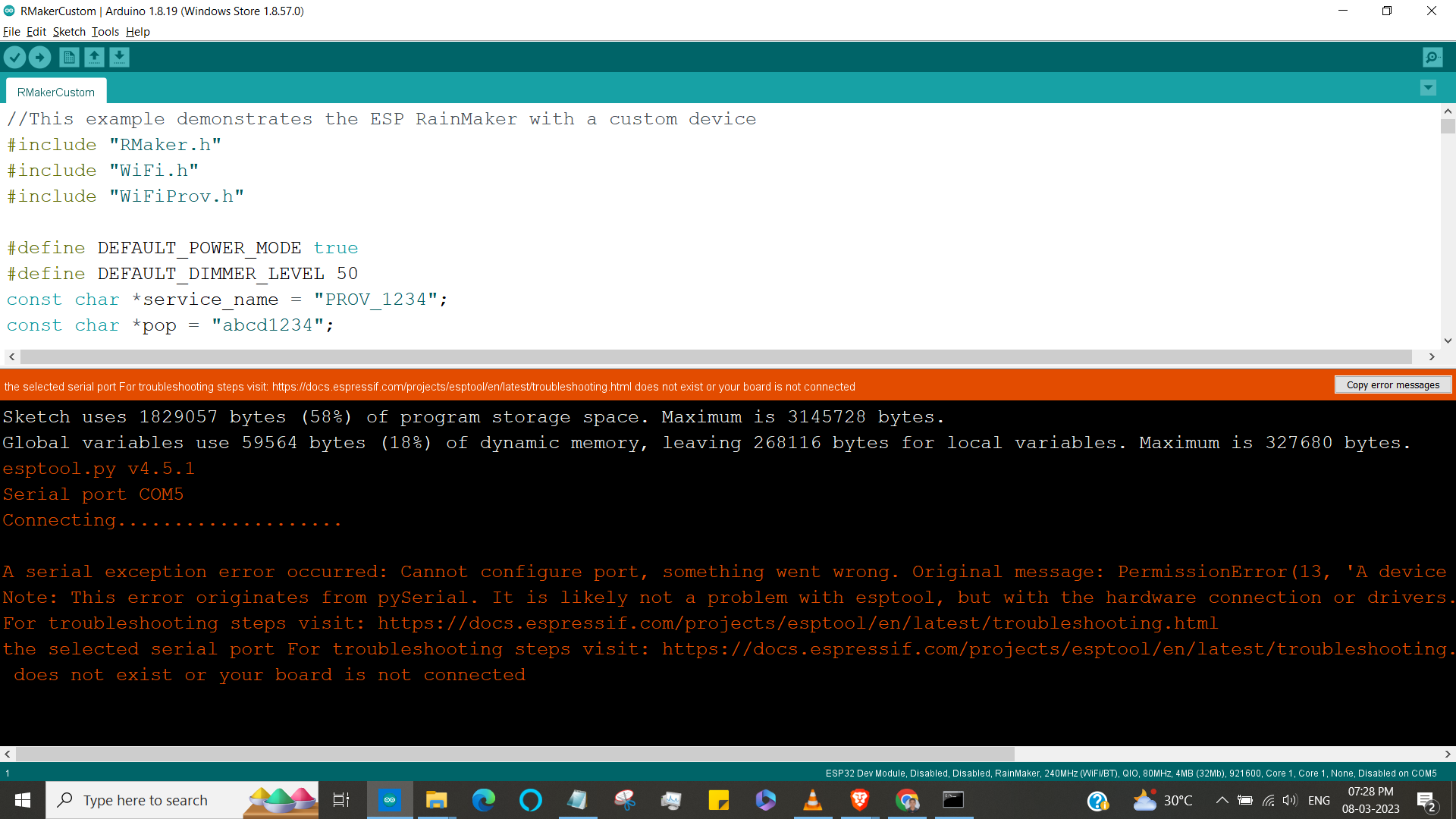Click the RMakerCustom tab
1456x819 pixels.
pos(56,91)
